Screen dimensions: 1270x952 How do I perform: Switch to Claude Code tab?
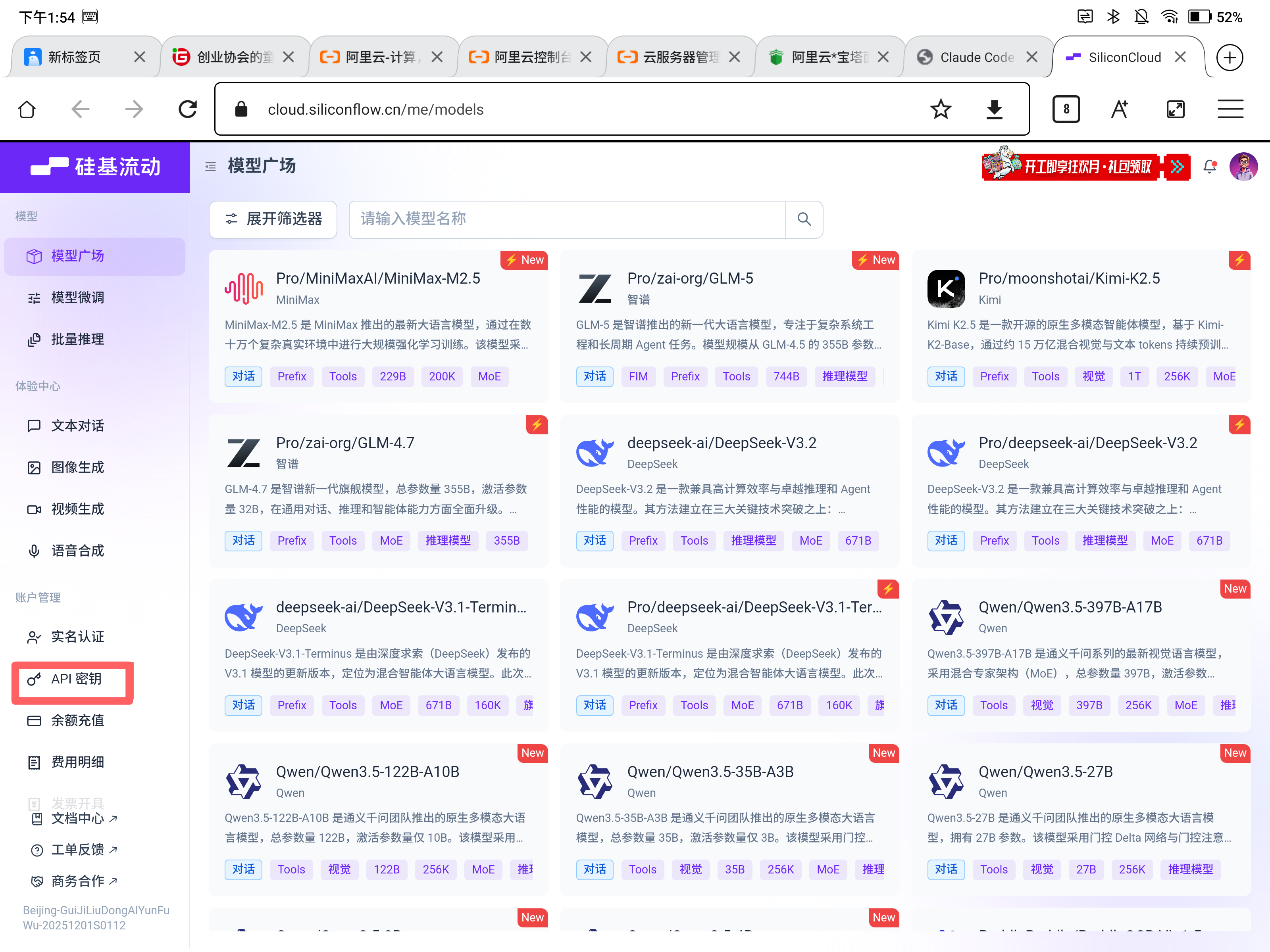pos(976,58)
